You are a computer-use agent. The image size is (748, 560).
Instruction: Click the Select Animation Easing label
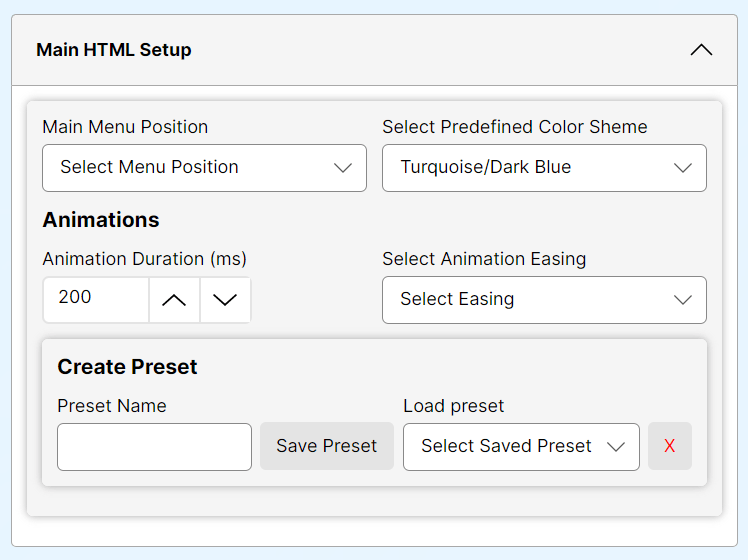(x=484, y=259)
